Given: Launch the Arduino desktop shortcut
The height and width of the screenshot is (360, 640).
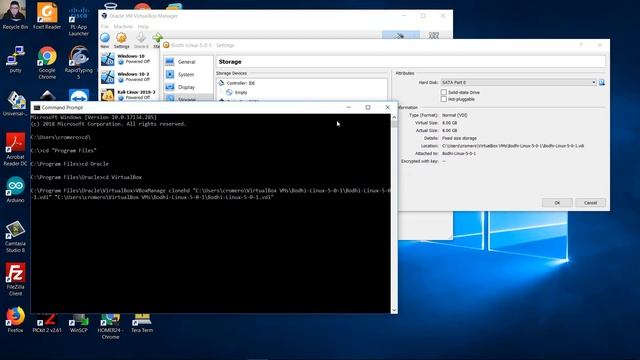Looking at the screenshot, I should pos(15,189).
